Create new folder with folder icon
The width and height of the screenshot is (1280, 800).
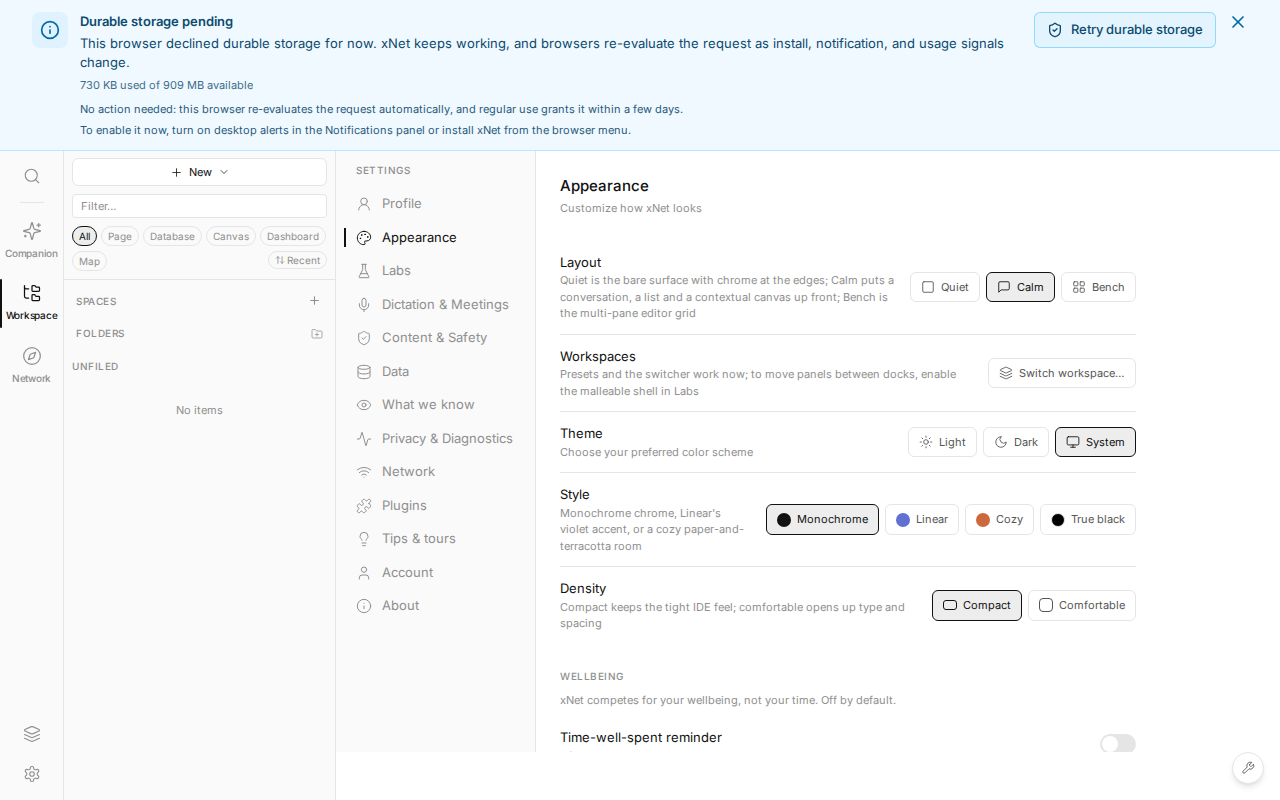[x=317, y=334]
